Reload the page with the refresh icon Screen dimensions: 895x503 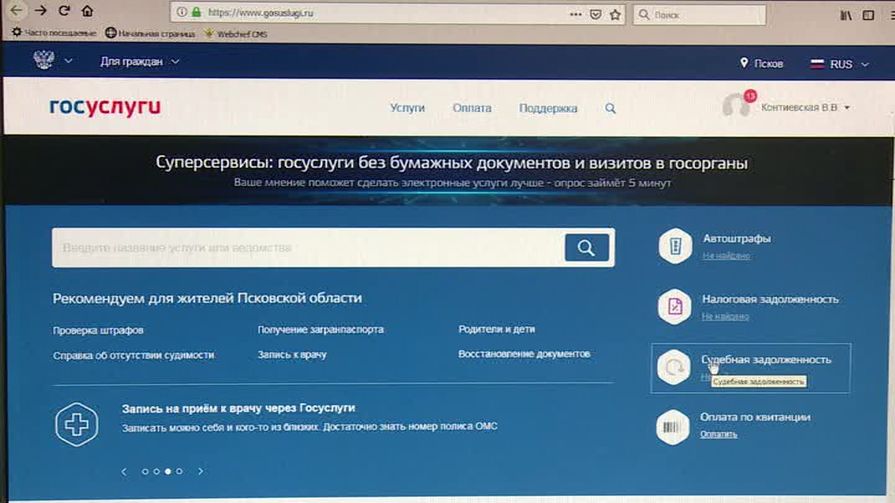pos(64,10)
